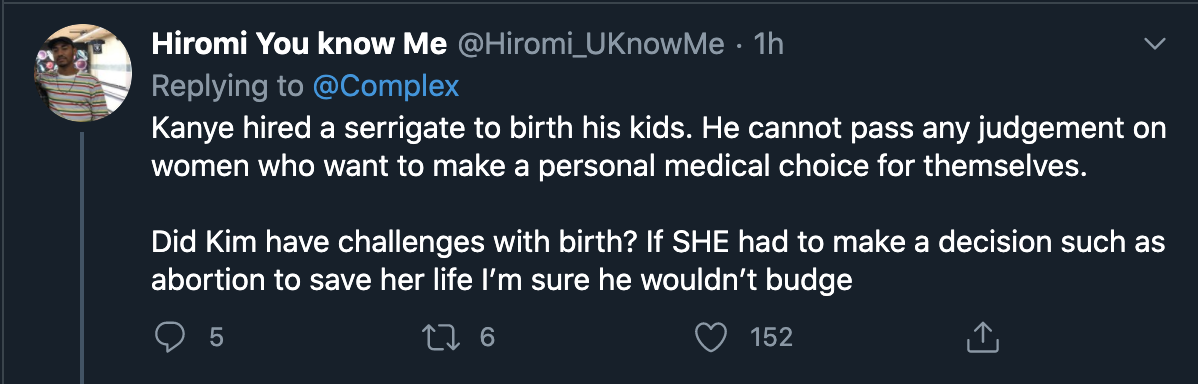Open Hiromi's profile picture avatar

[83, 73]
